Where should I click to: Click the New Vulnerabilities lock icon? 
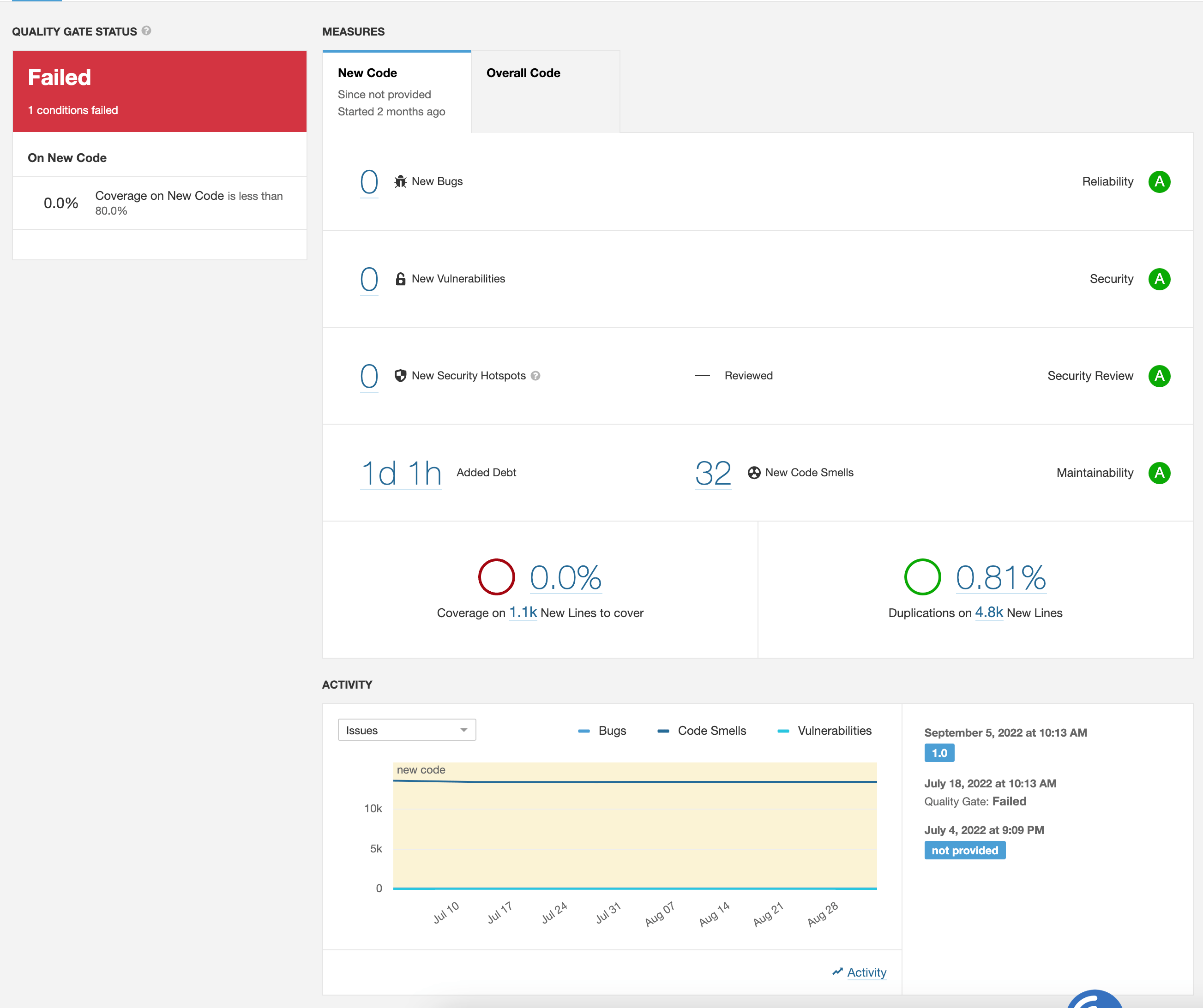point(400,279)
